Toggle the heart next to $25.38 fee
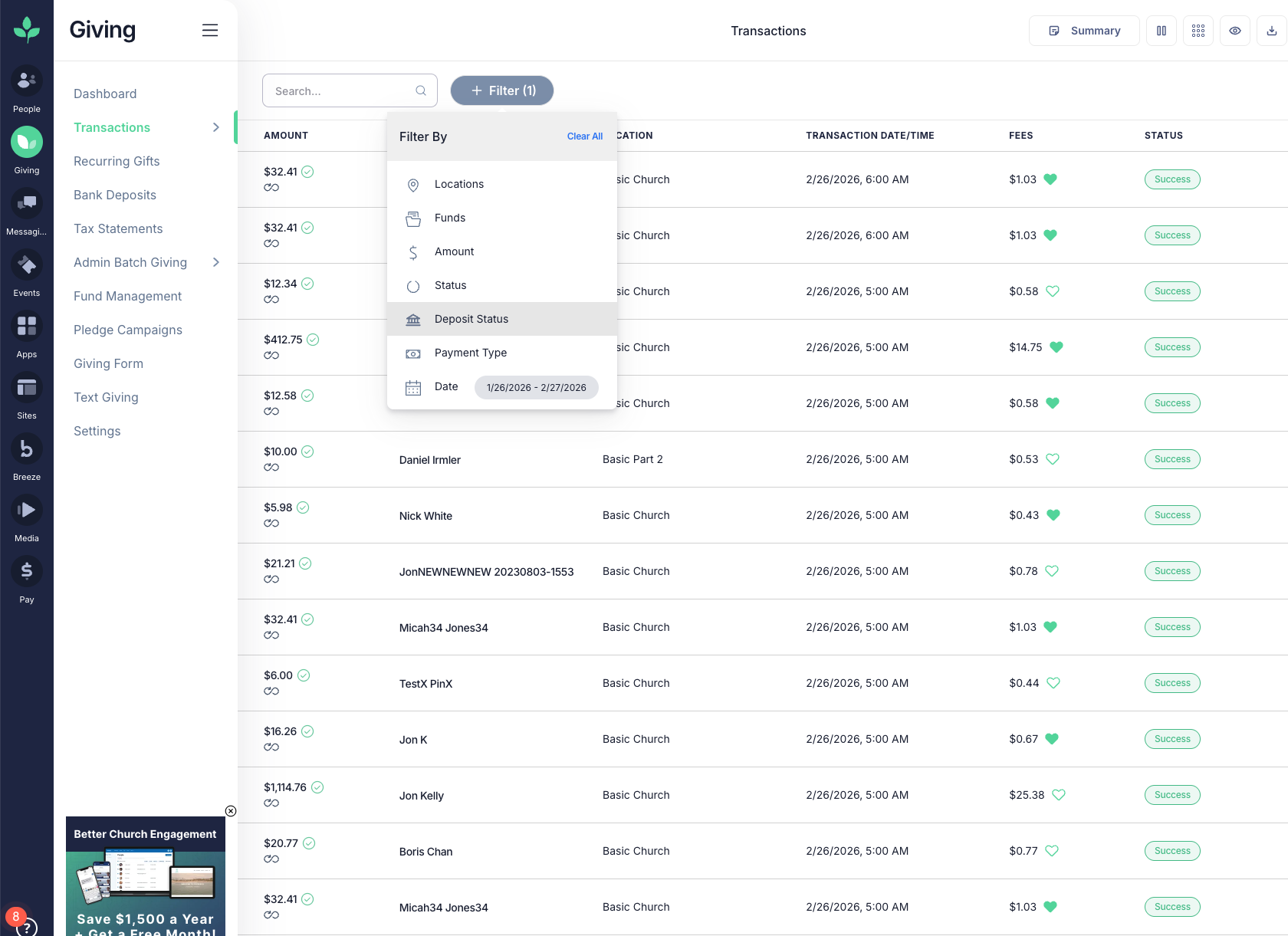The width and height of the screenshot is (1288, 936). click(1058, 795)
